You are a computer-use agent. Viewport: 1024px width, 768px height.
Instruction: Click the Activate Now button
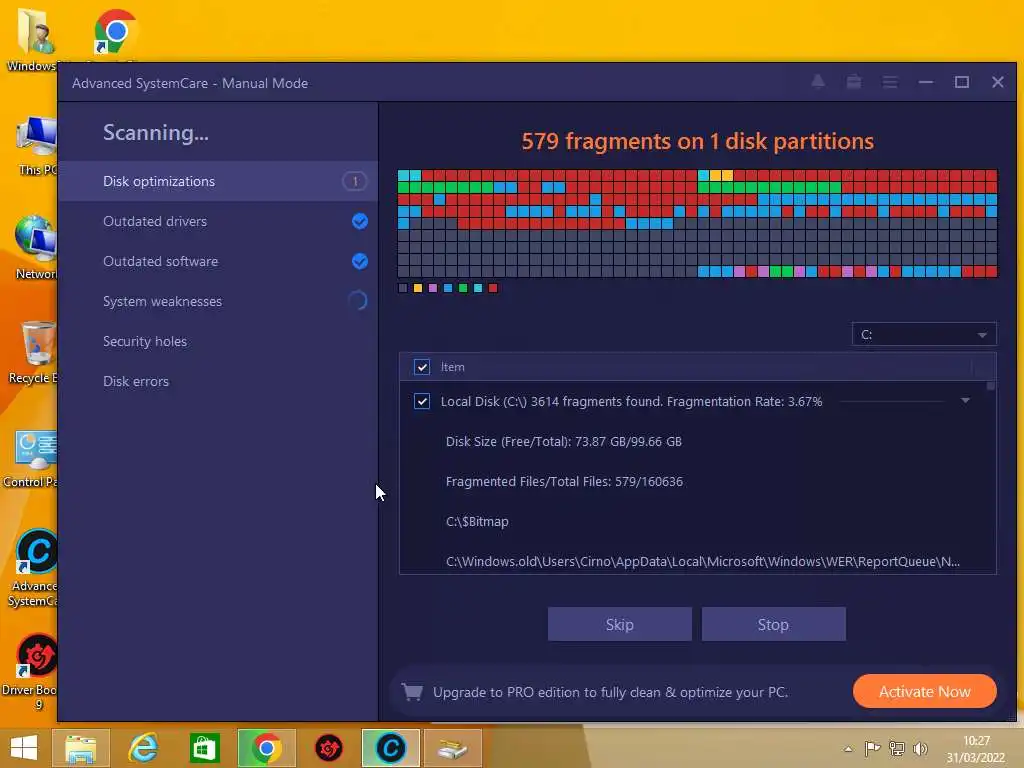coord(924,691)
